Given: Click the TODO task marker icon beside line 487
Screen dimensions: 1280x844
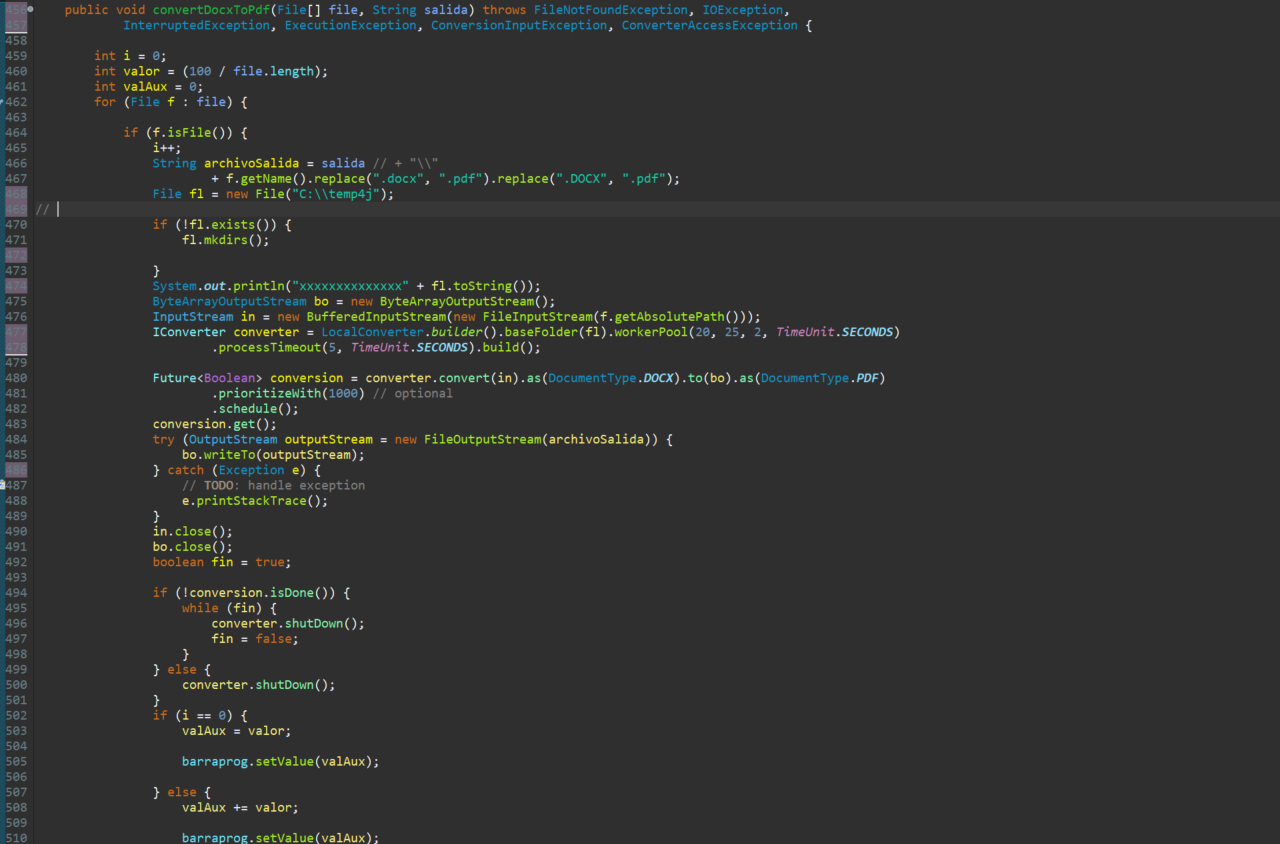Looking at the screenshot, I should click(x=4, y=485).
